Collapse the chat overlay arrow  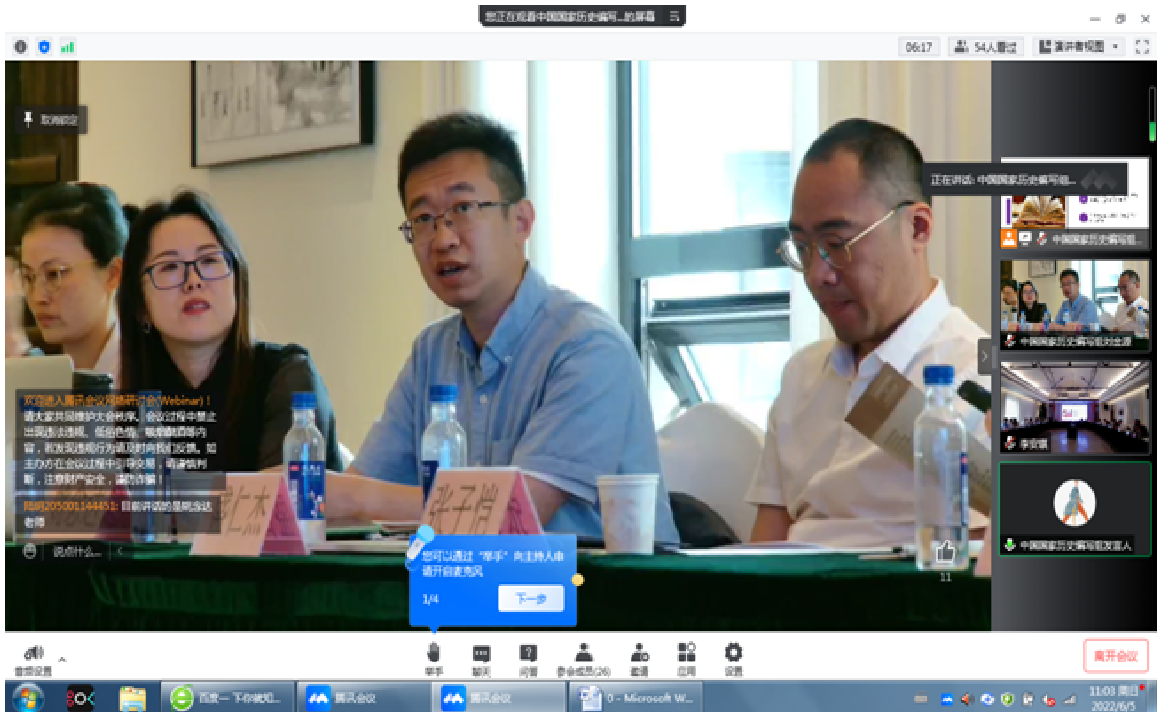tap(120, 551)
